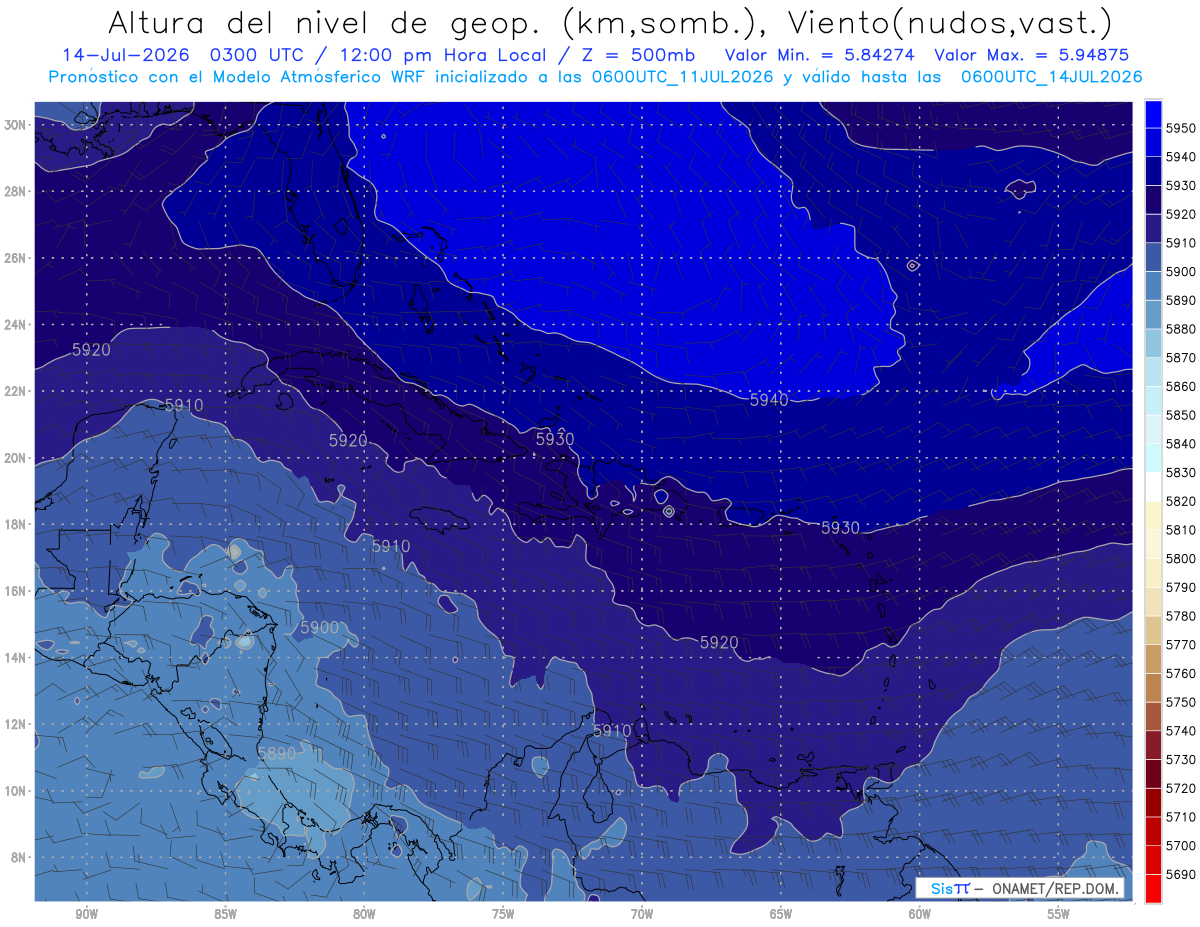The height and width of the screenshot is (927, 1200).
Task: Click the 14N latitude axis label
Action: tap(15, 658)
